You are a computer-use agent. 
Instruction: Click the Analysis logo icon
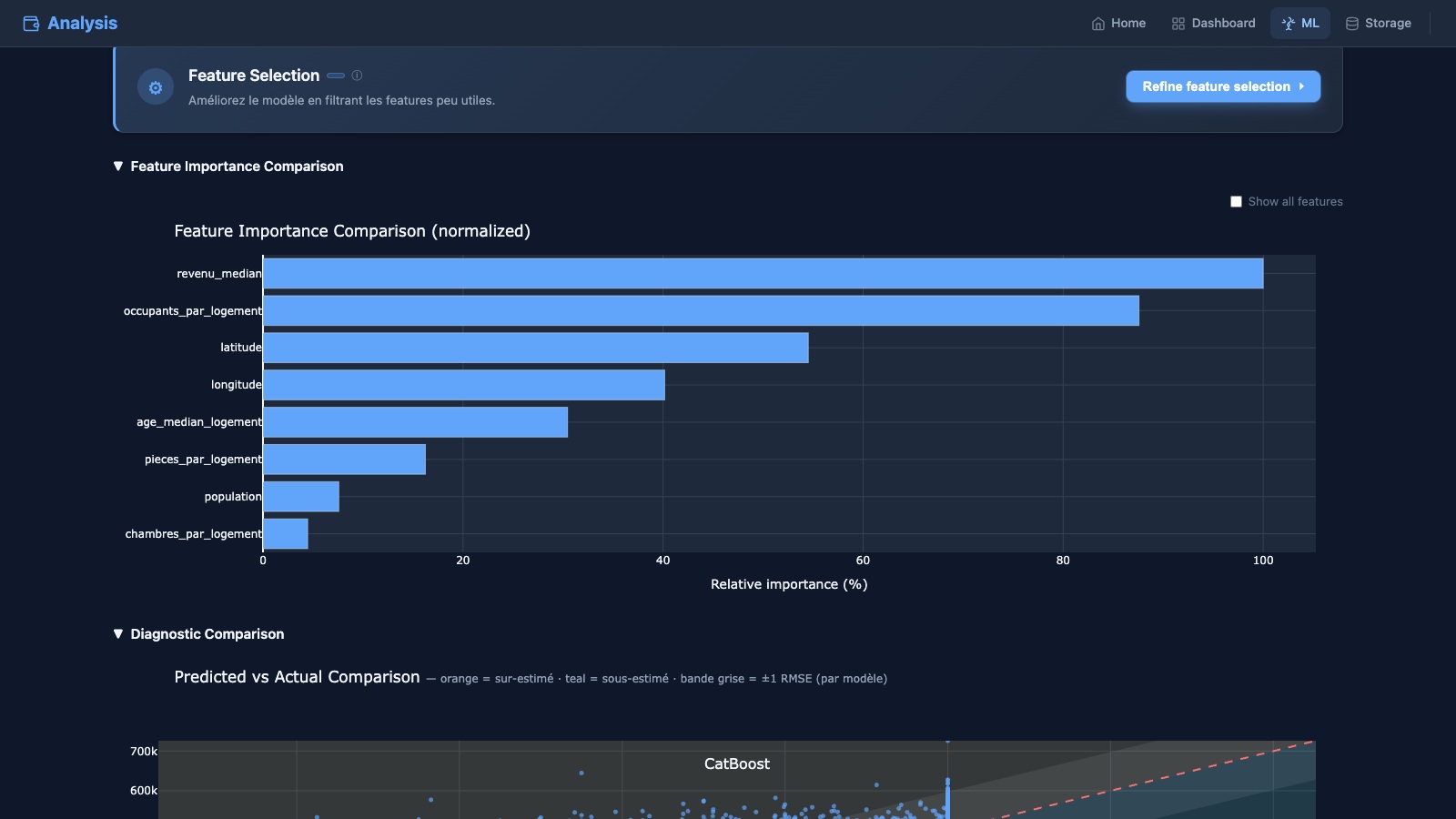pos(31,24)
